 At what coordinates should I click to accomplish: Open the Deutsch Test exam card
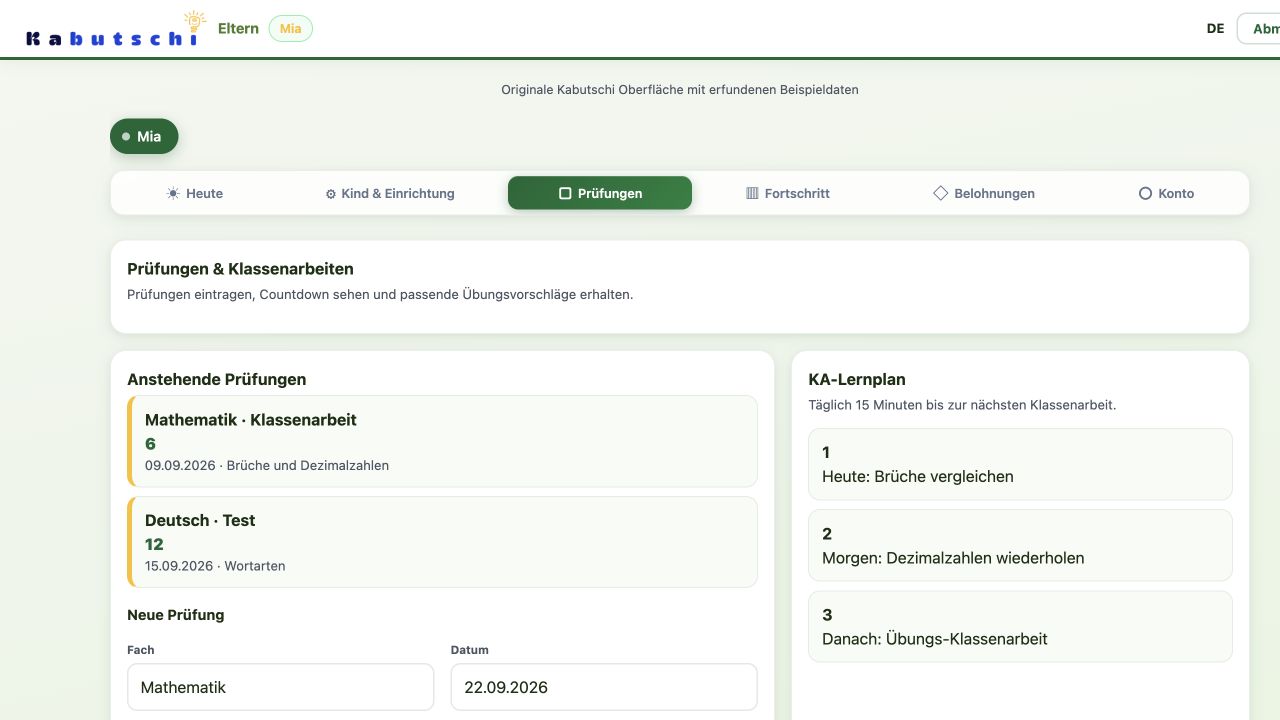[x=442, y=542]
